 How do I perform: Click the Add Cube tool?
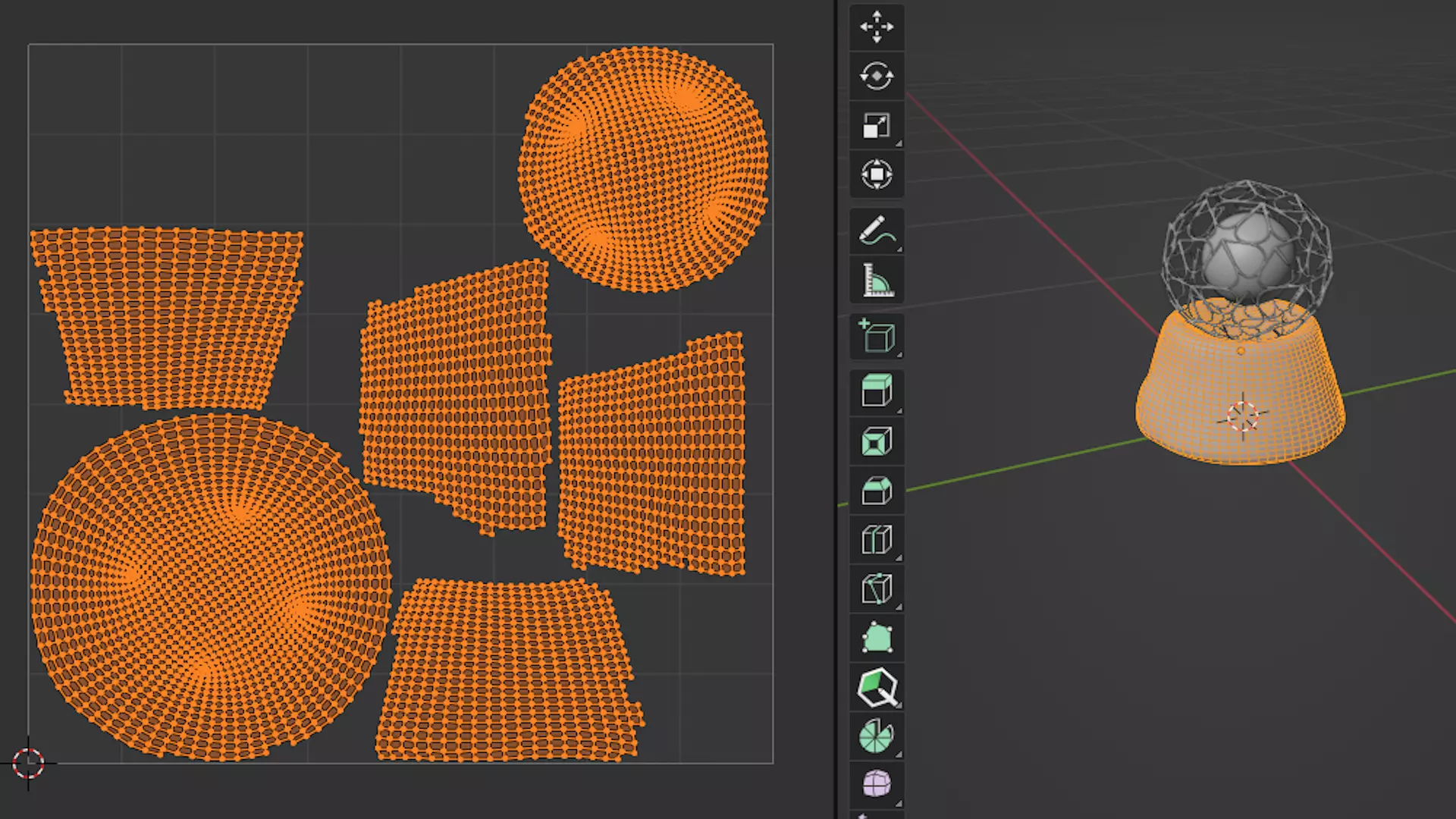click(x=877, y=337)
